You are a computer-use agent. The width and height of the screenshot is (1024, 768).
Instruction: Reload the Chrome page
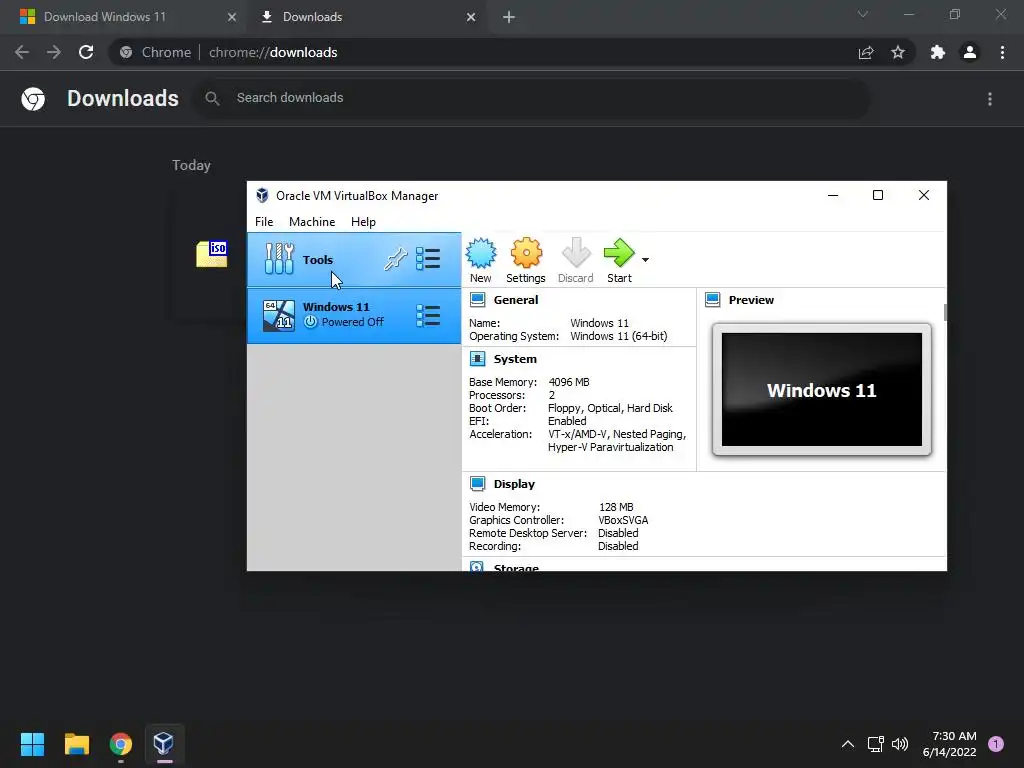(86, 52)
